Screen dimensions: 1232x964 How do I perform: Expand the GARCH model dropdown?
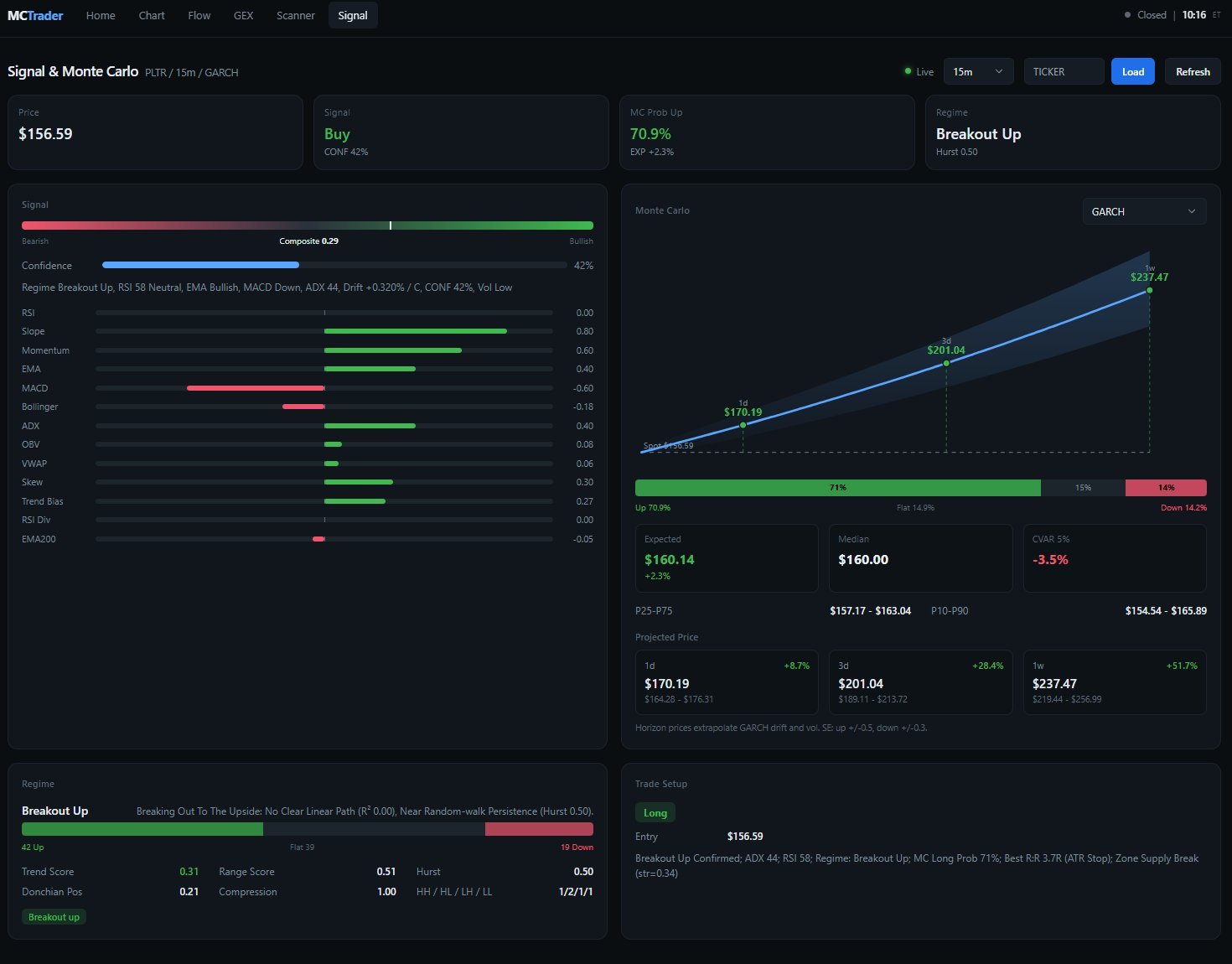(1144, 211)
